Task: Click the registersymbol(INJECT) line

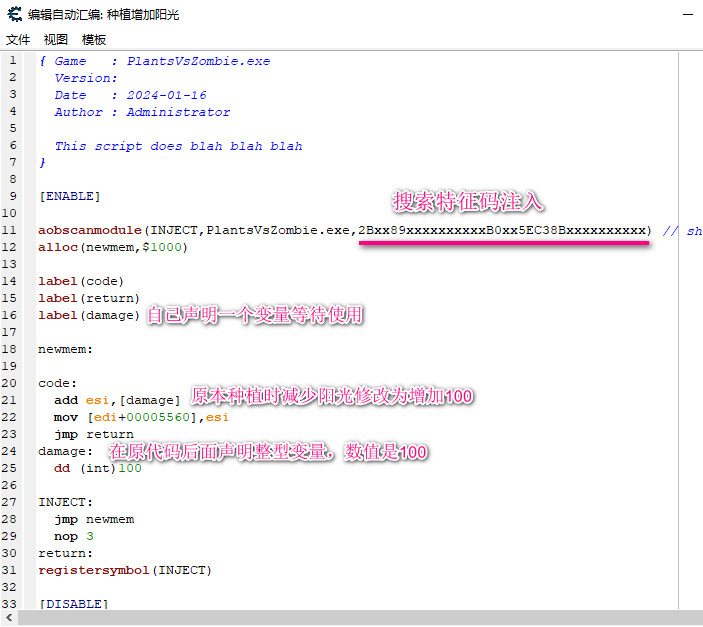Action: coord(125,570)
